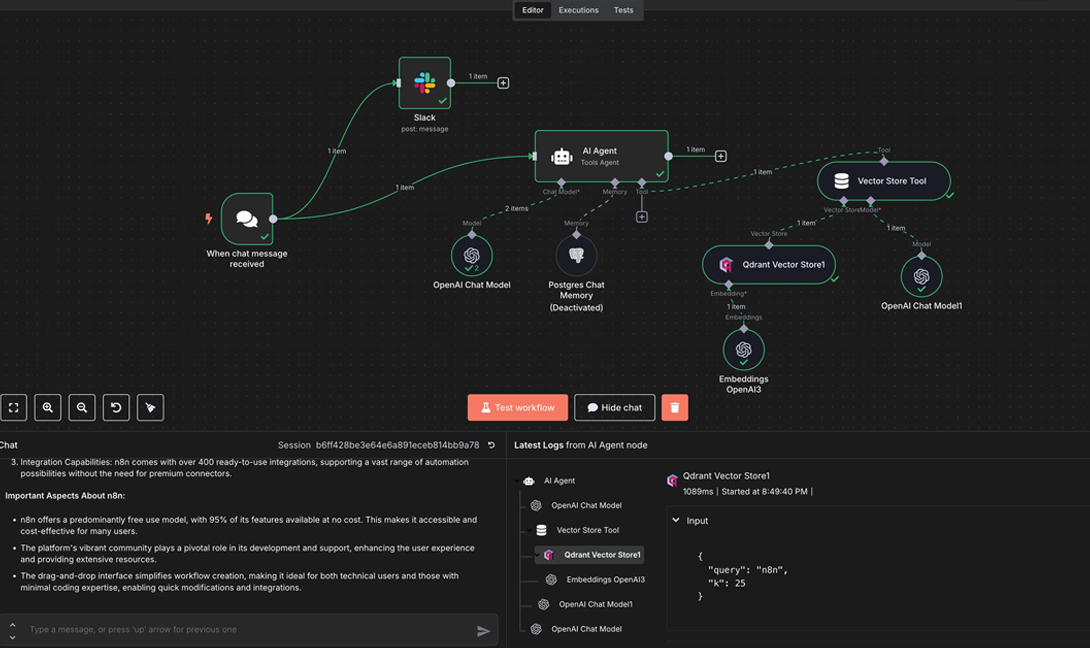Select Vector Store Tool in logs tree

coord(587,530)
